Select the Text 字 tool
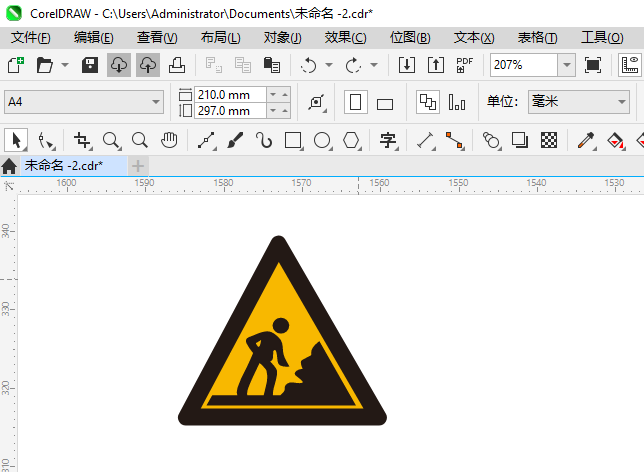The image size is (644, 472). click(x=388, y=140)
